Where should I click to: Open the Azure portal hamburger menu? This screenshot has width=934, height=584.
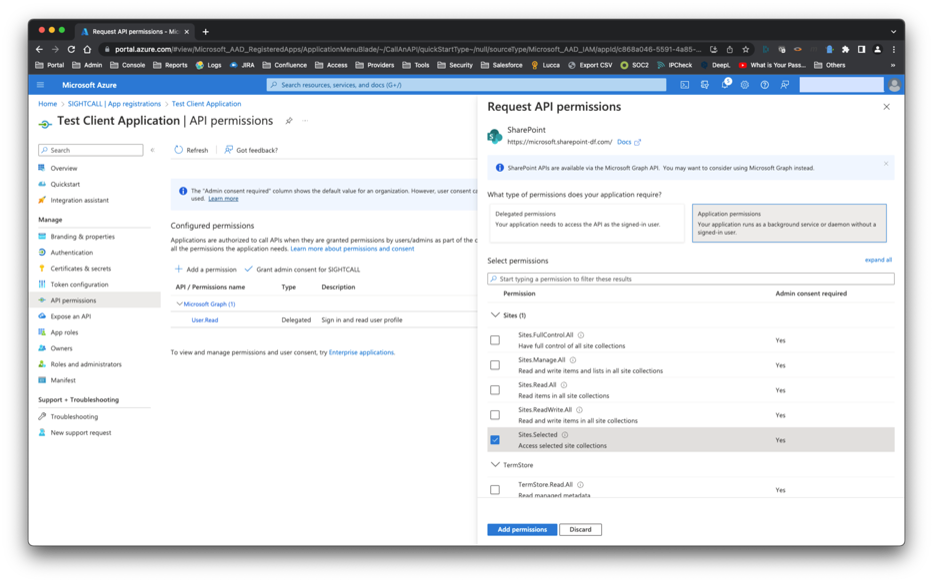pyautogui.click(x=41, y=85)
